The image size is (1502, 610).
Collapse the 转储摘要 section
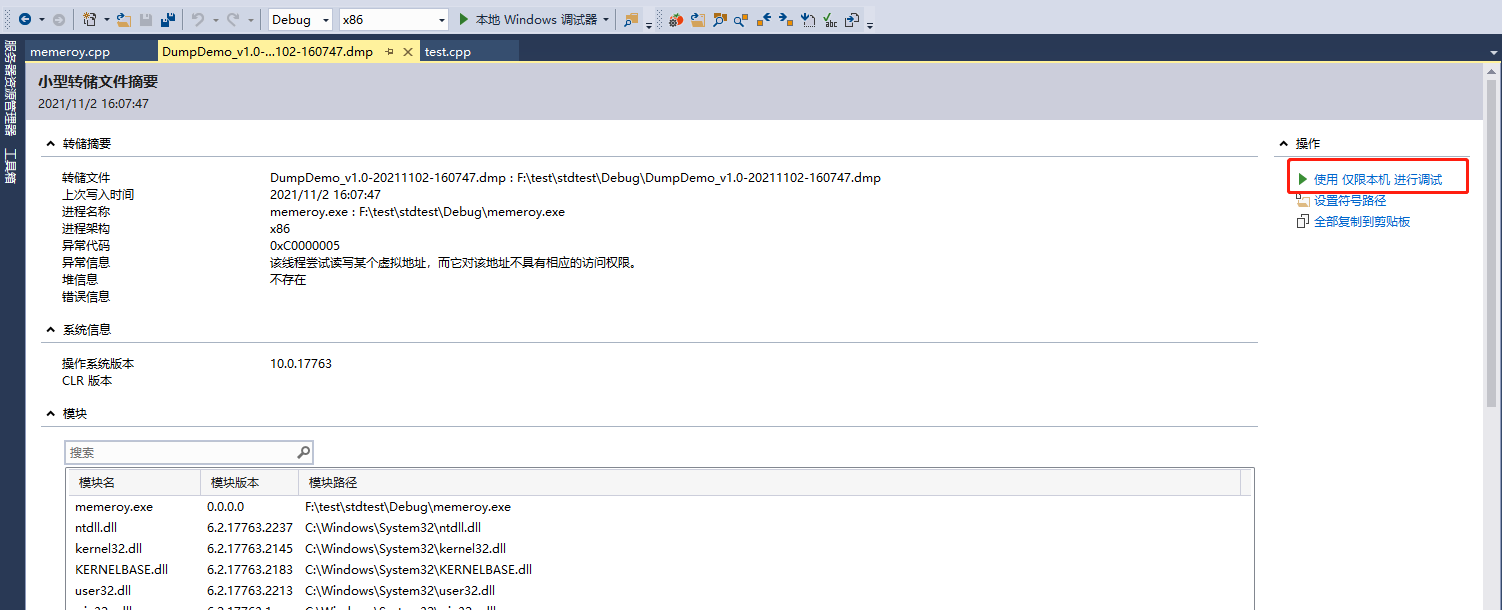(x=50, y=144)
